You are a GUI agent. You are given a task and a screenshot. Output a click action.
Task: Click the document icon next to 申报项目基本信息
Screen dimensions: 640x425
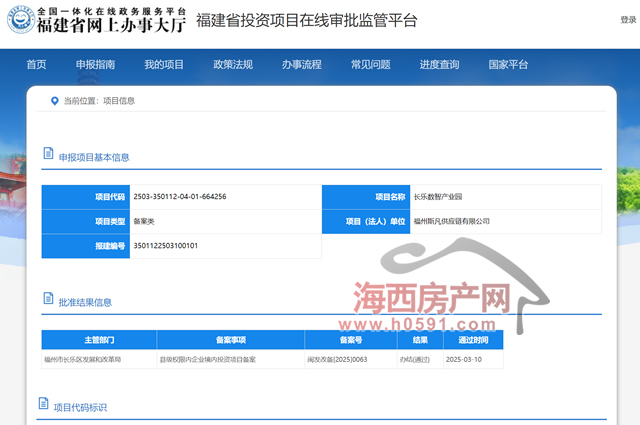47,154
